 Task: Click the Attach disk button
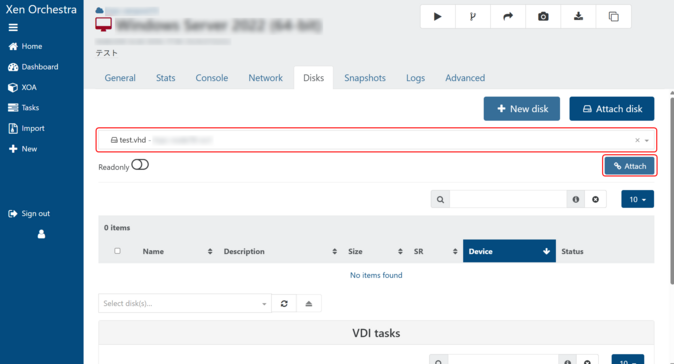pyautogui.click(x=612, y=109)
